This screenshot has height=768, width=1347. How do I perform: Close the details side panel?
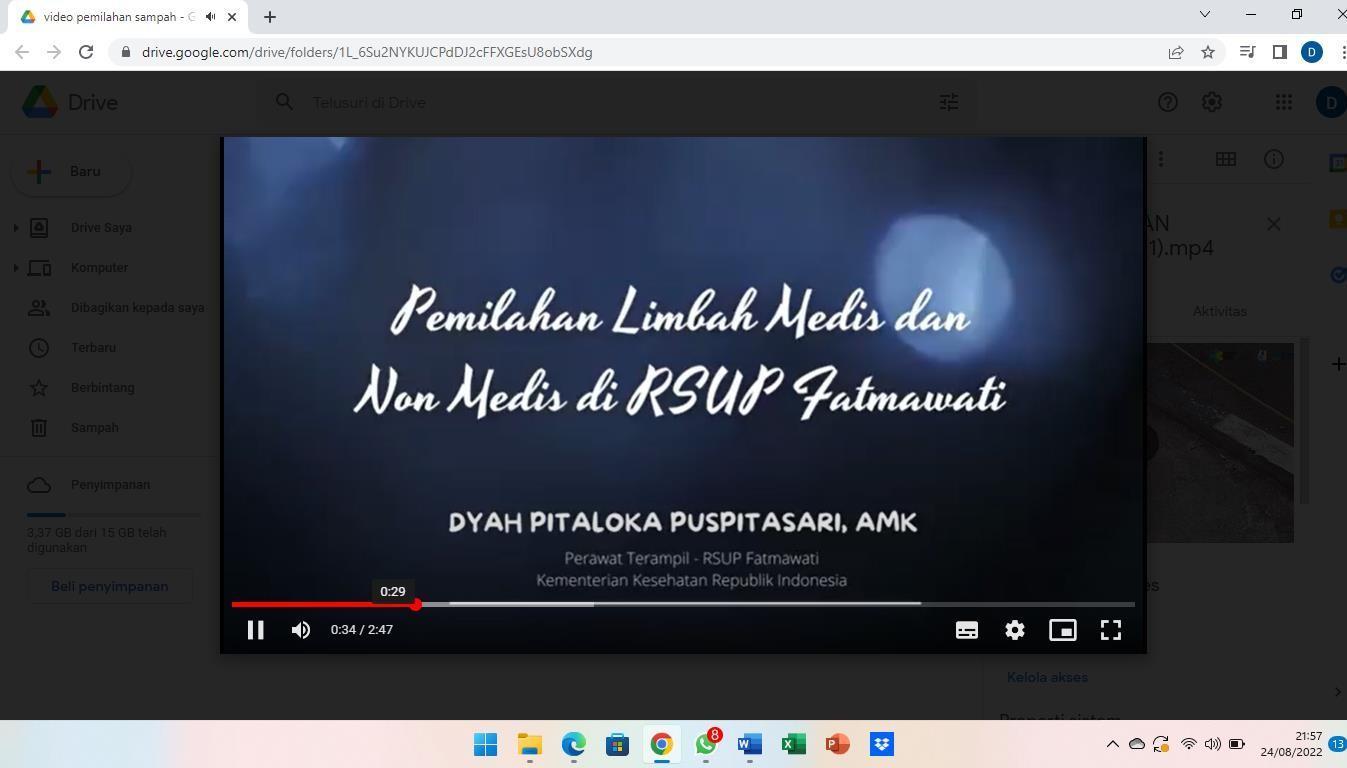tap(1273, 224)
